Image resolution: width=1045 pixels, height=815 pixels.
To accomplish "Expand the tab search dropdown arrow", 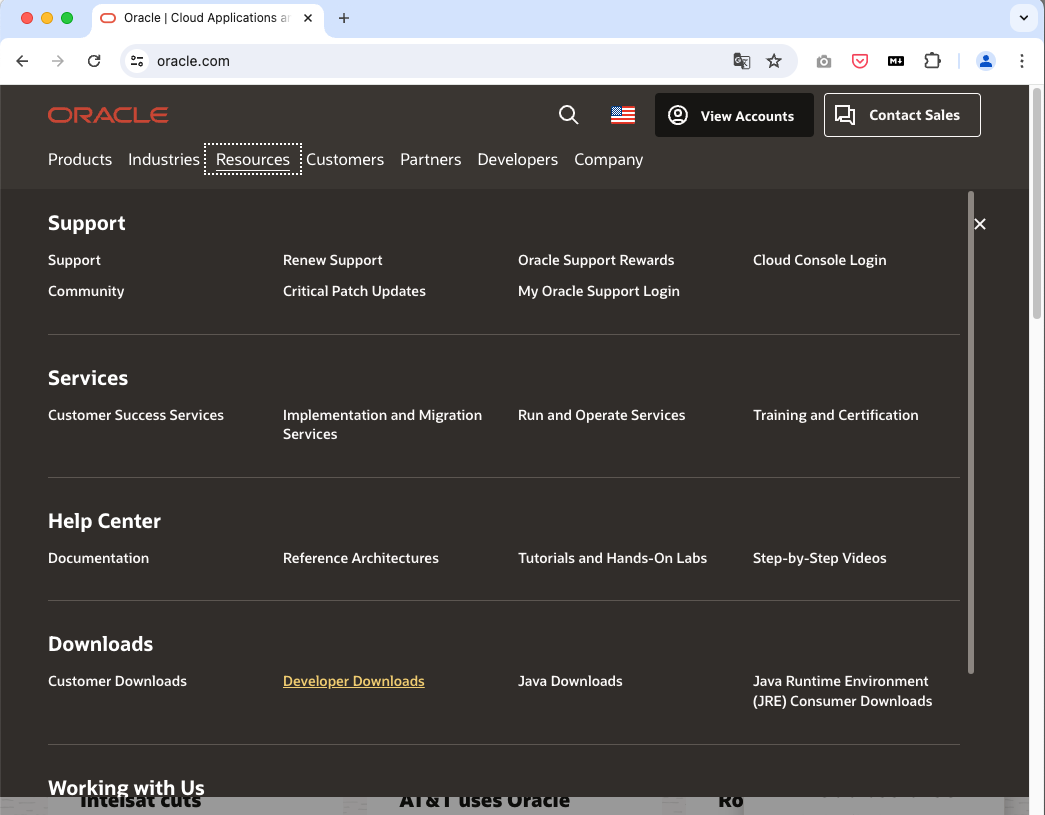I will (1024, 18).
